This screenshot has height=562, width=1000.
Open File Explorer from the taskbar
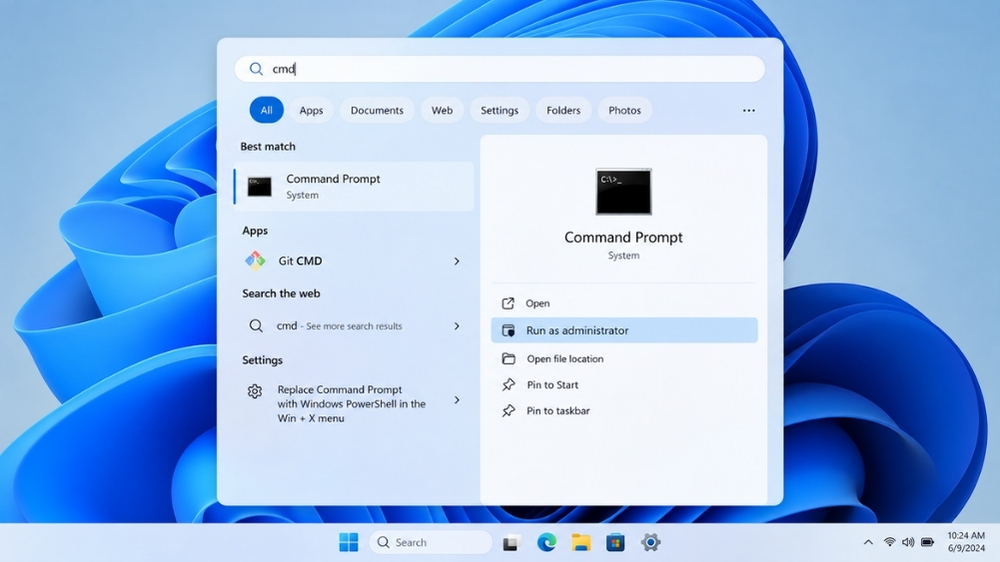[x=581, y=542]
